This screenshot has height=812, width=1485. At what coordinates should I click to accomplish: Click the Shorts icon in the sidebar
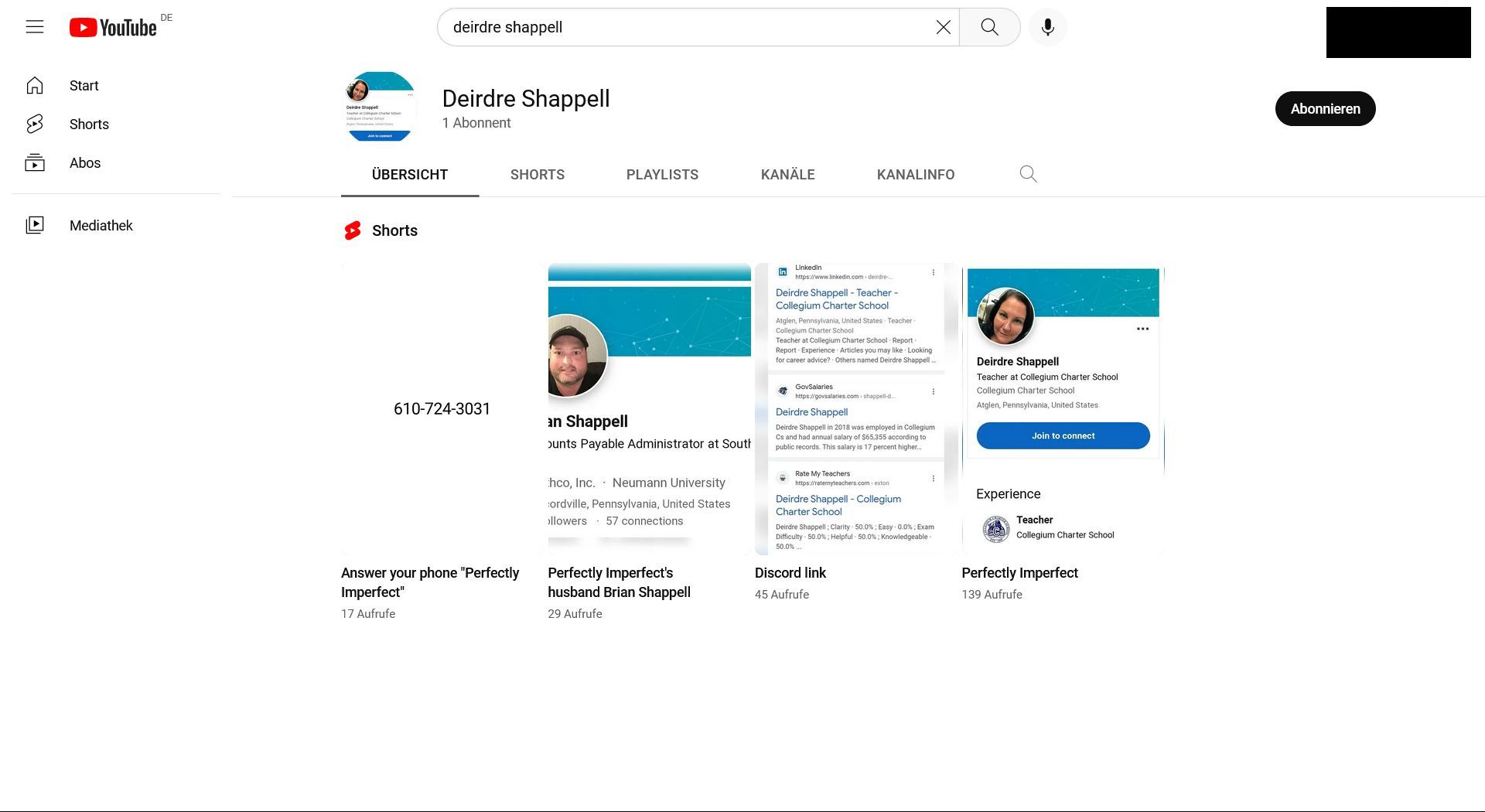[x=35, y=125]
